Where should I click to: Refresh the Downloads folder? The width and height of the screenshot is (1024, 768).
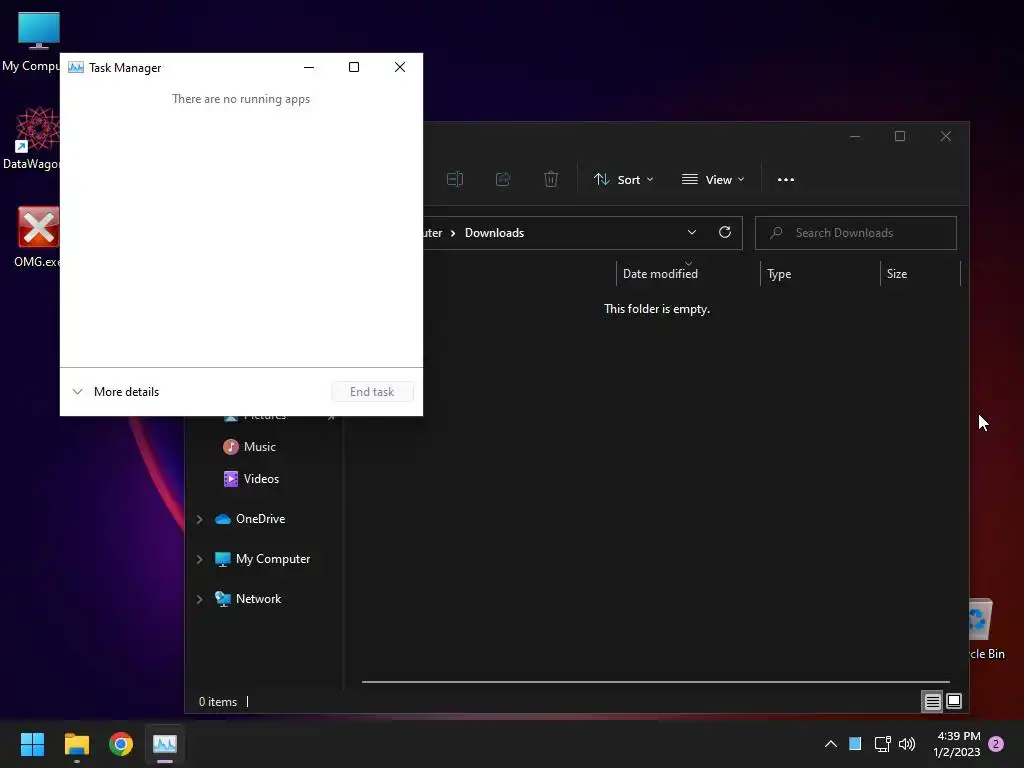click(725, 232)
